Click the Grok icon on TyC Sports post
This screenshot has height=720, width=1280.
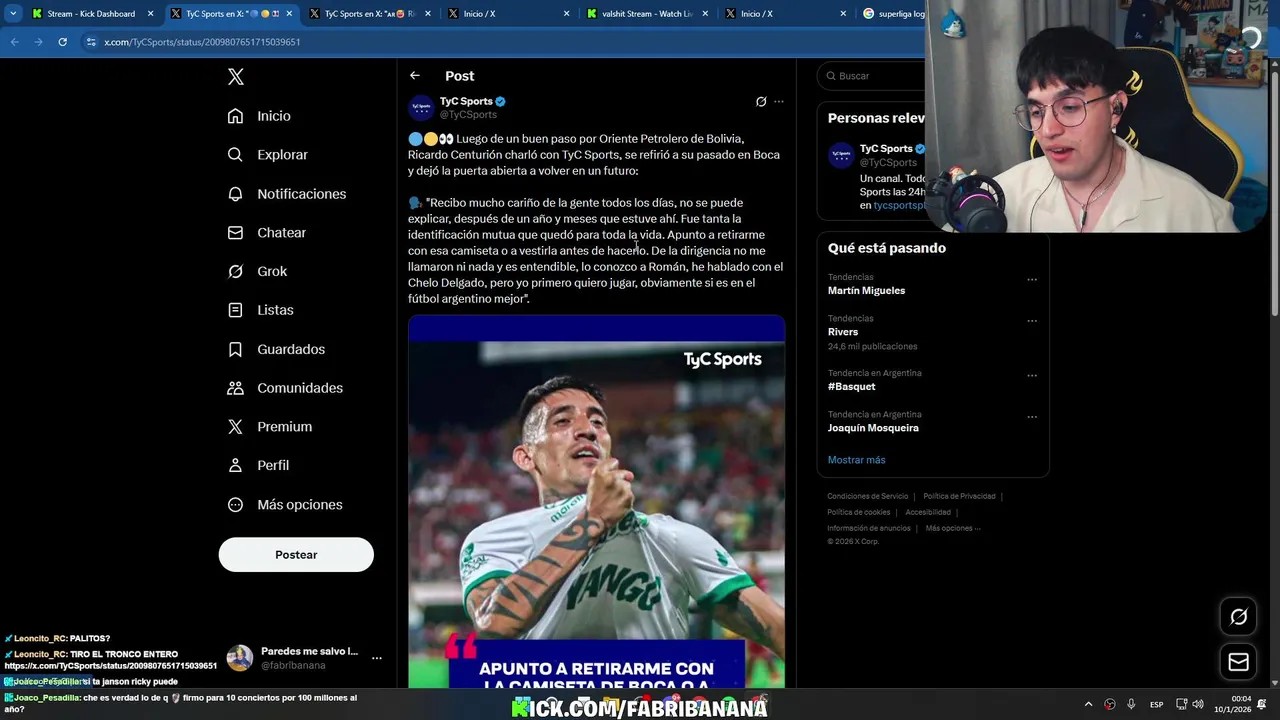(761, 102)
